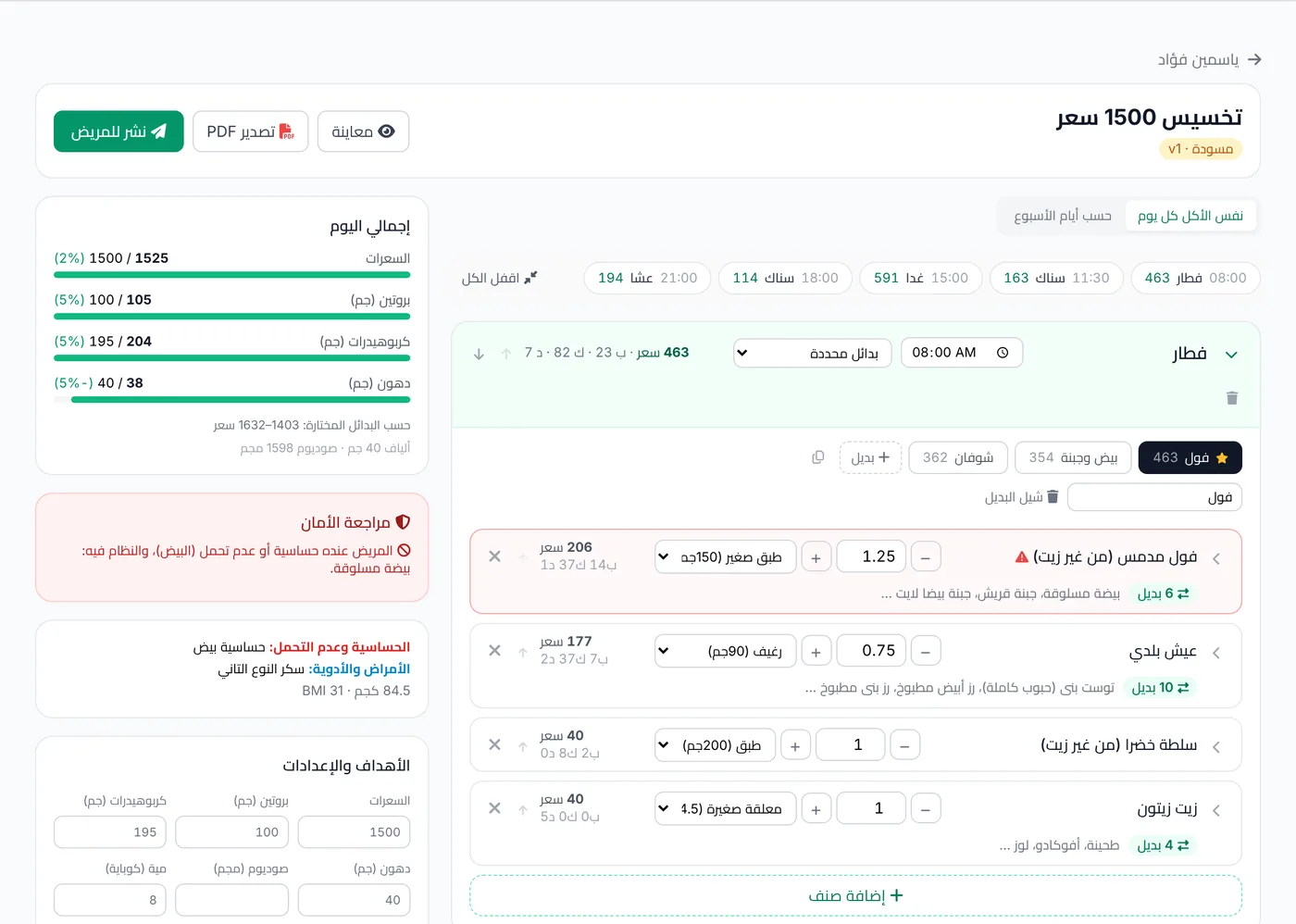This screenshot has width=1296, height=924.
Task: Expand the فول مدمس row chevron
Action: coord(1216,558)
